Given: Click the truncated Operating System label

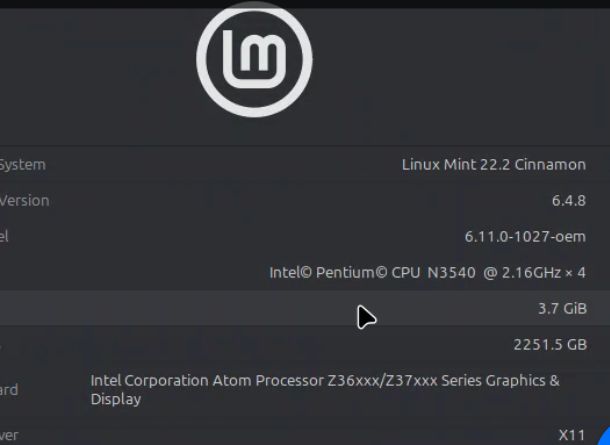Looking at the screenshot, I should click(x=23, y=164).
